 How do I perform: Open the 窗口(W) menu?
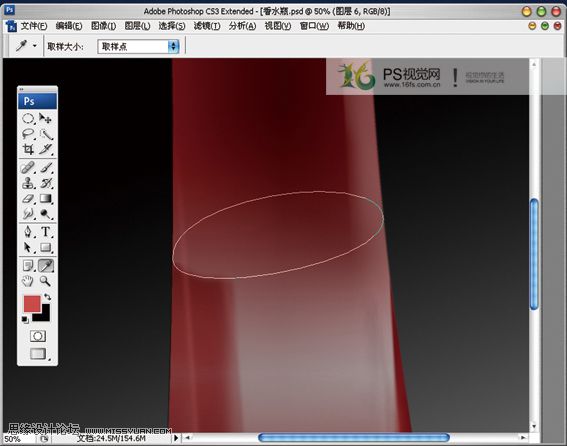click(x=314, y=26)
